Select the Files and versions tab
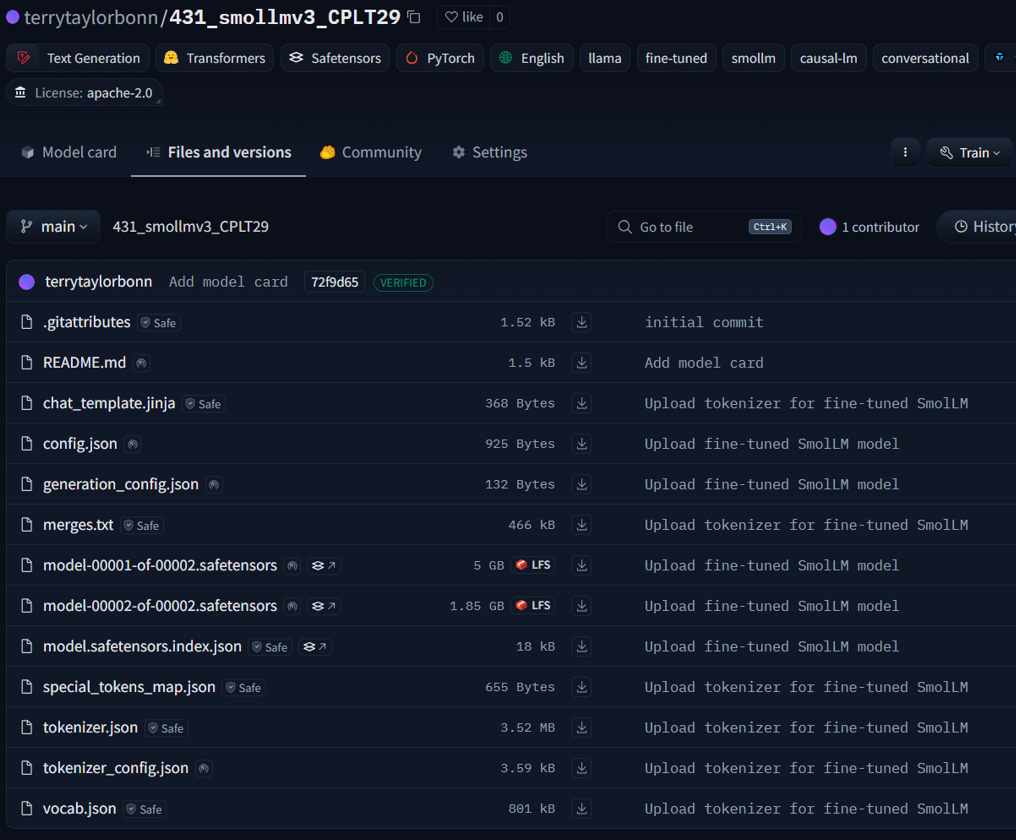Screen dimensions: 1016x840 (x=218, y=152)
